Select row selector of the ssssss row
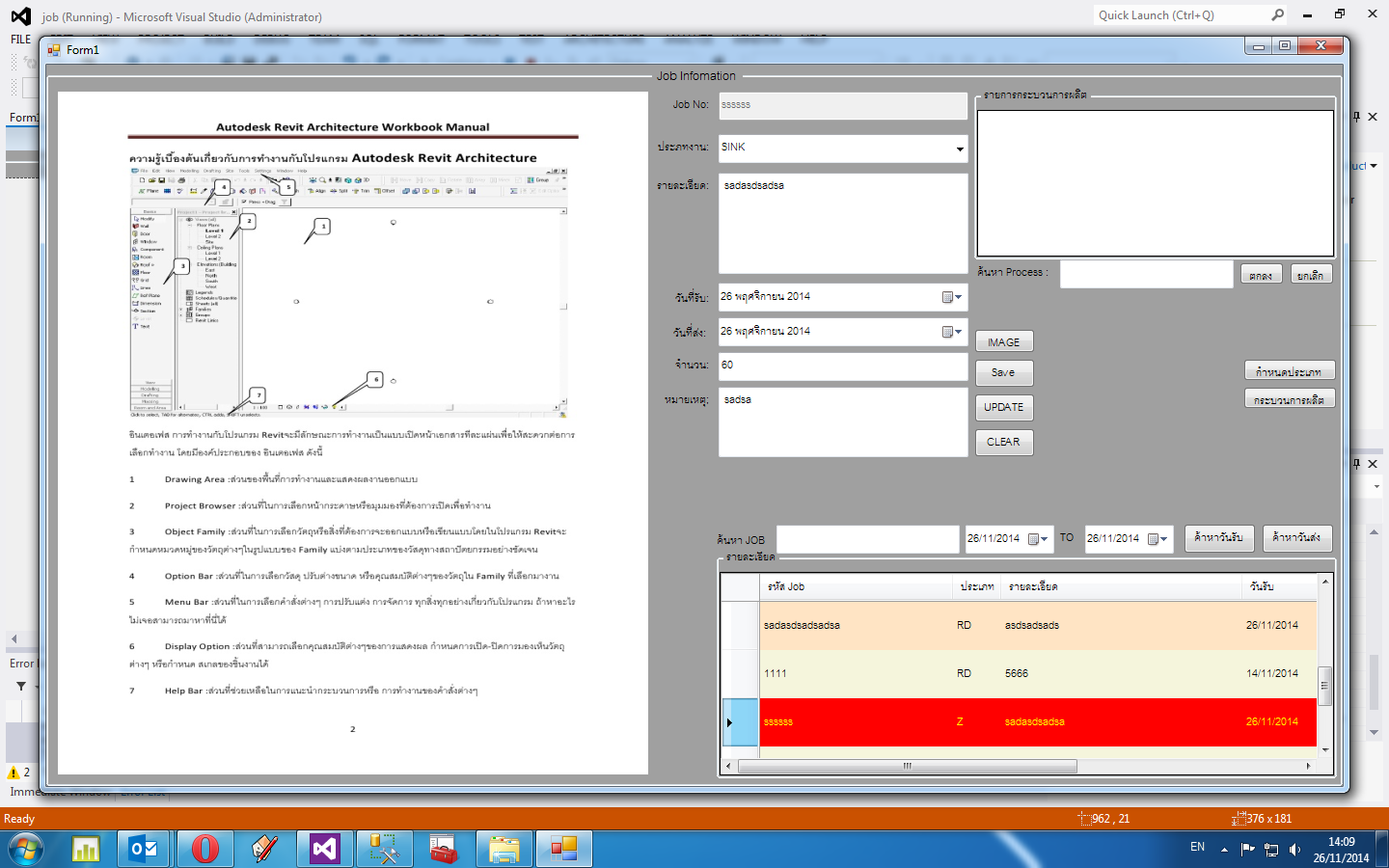Screen dimensions: 1389x868 coord(741,722)
